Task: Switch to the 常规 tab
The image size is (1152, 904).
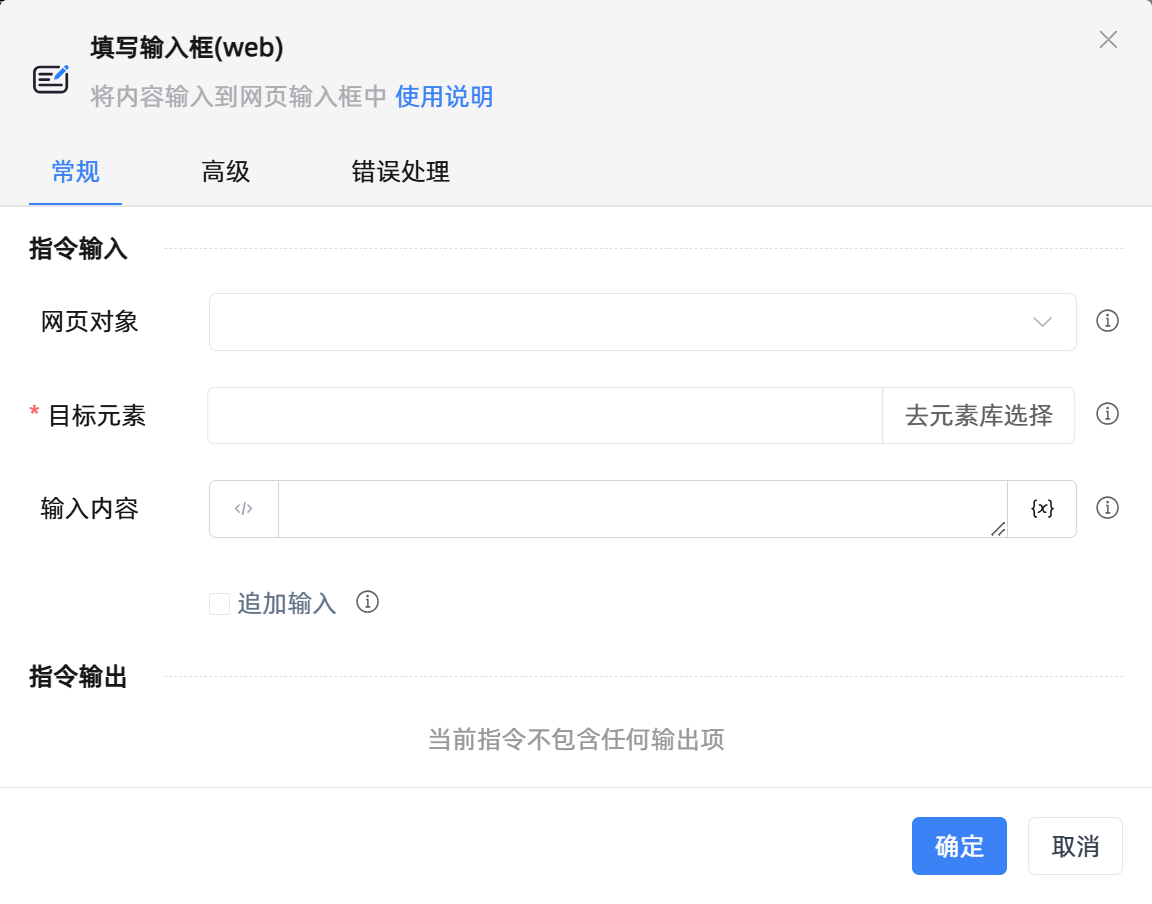Action: [76, 172]
